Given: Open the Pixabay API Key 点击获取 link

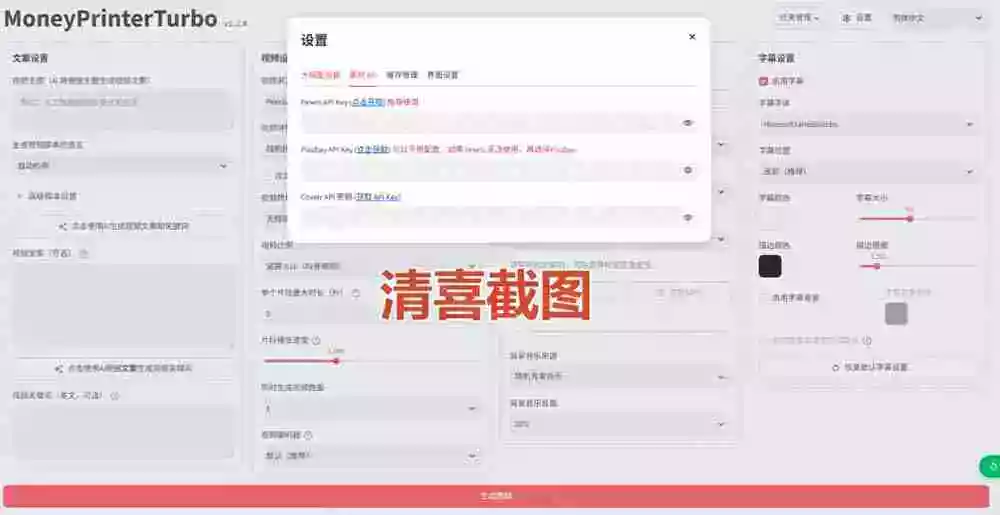Looking at the screenshot, I should click(373, 150).
